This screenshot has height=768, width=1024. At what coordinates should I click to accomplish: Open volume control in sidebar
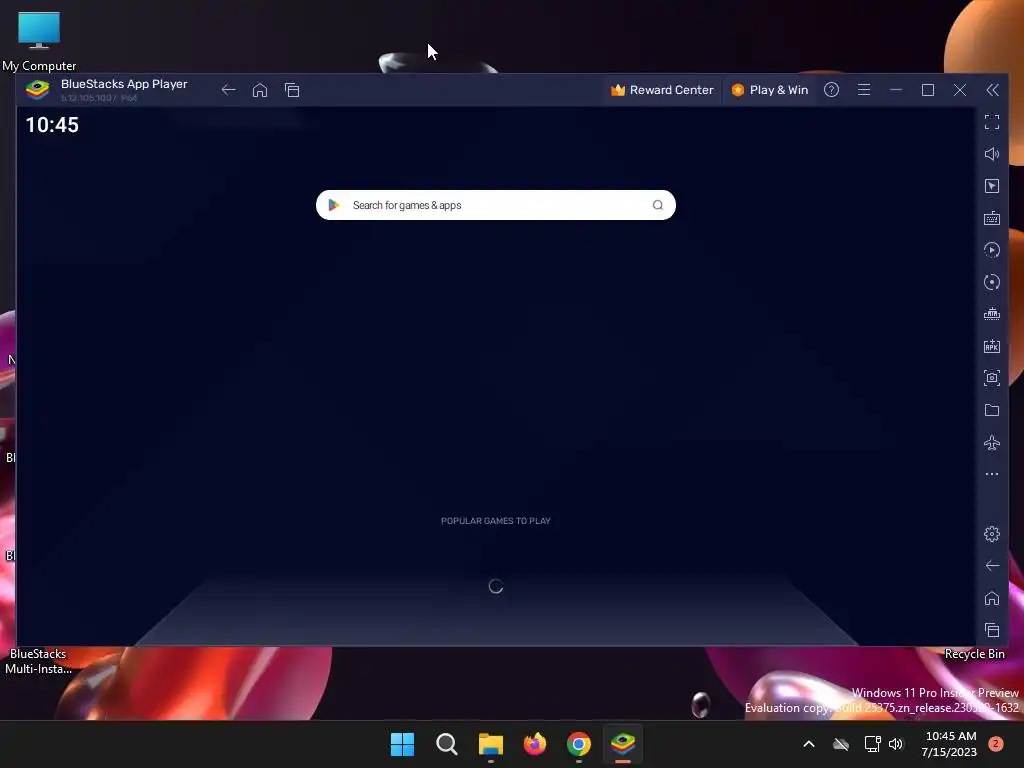(x=992, y=154)
